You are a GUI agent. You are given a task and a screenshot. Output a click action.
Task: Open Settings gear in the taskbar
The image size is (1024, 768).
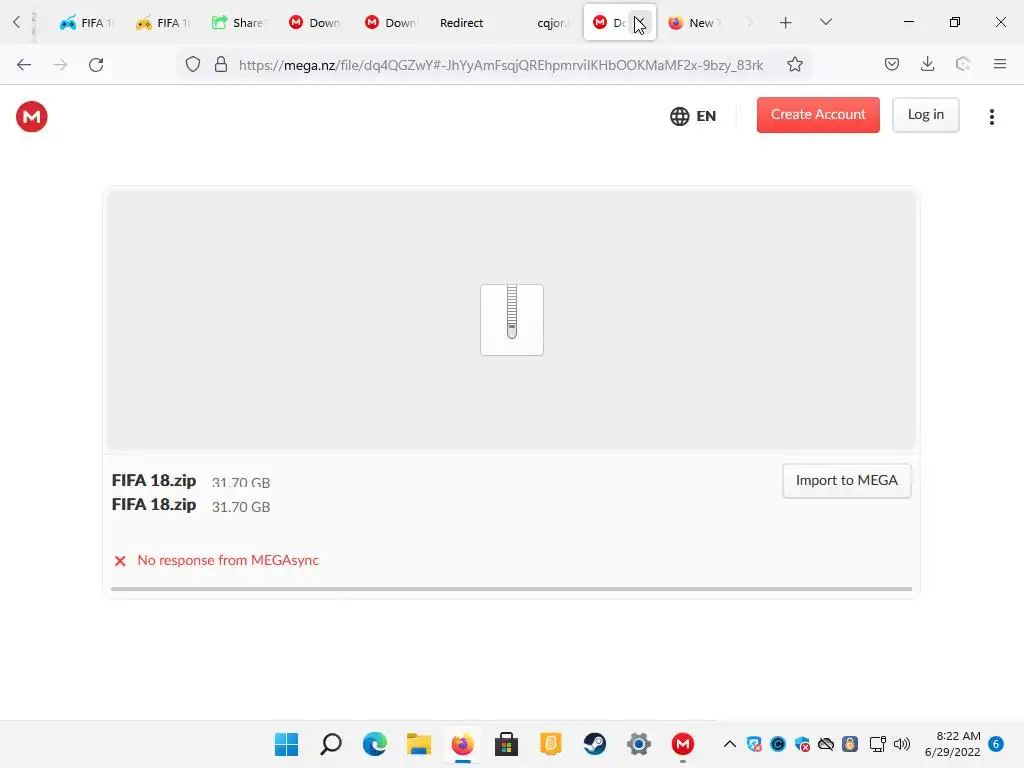point(639,744)
